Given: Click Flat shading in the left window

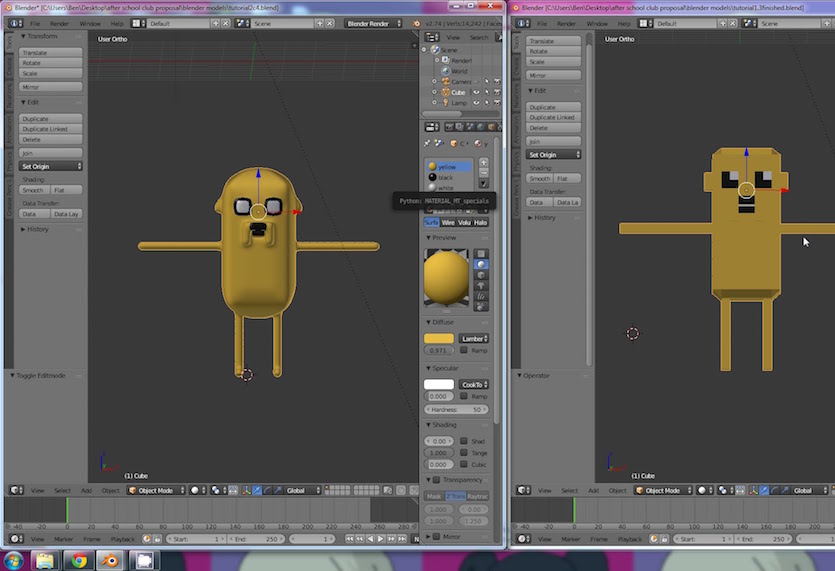Looking at the screenshot, I should point(67,190).
